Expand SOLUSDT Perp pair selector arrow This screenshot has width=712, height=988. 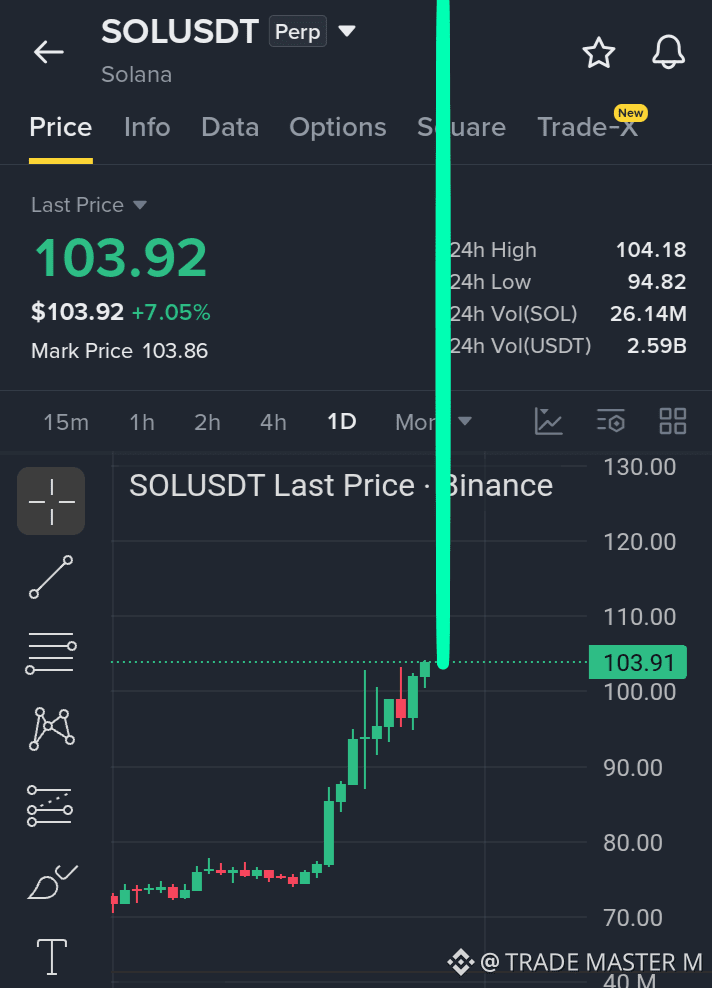click(347, 30)
